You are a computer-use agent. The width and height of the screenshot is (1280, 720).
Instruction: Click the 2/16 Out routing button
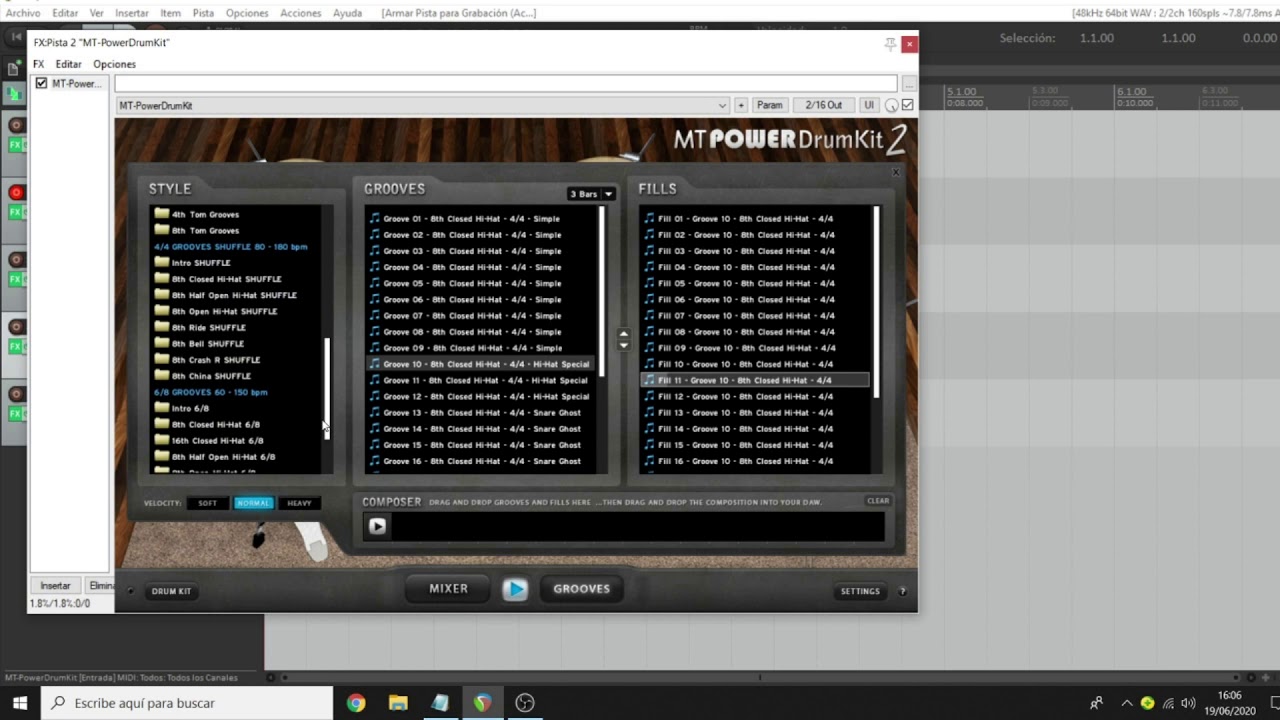[824, 105]
